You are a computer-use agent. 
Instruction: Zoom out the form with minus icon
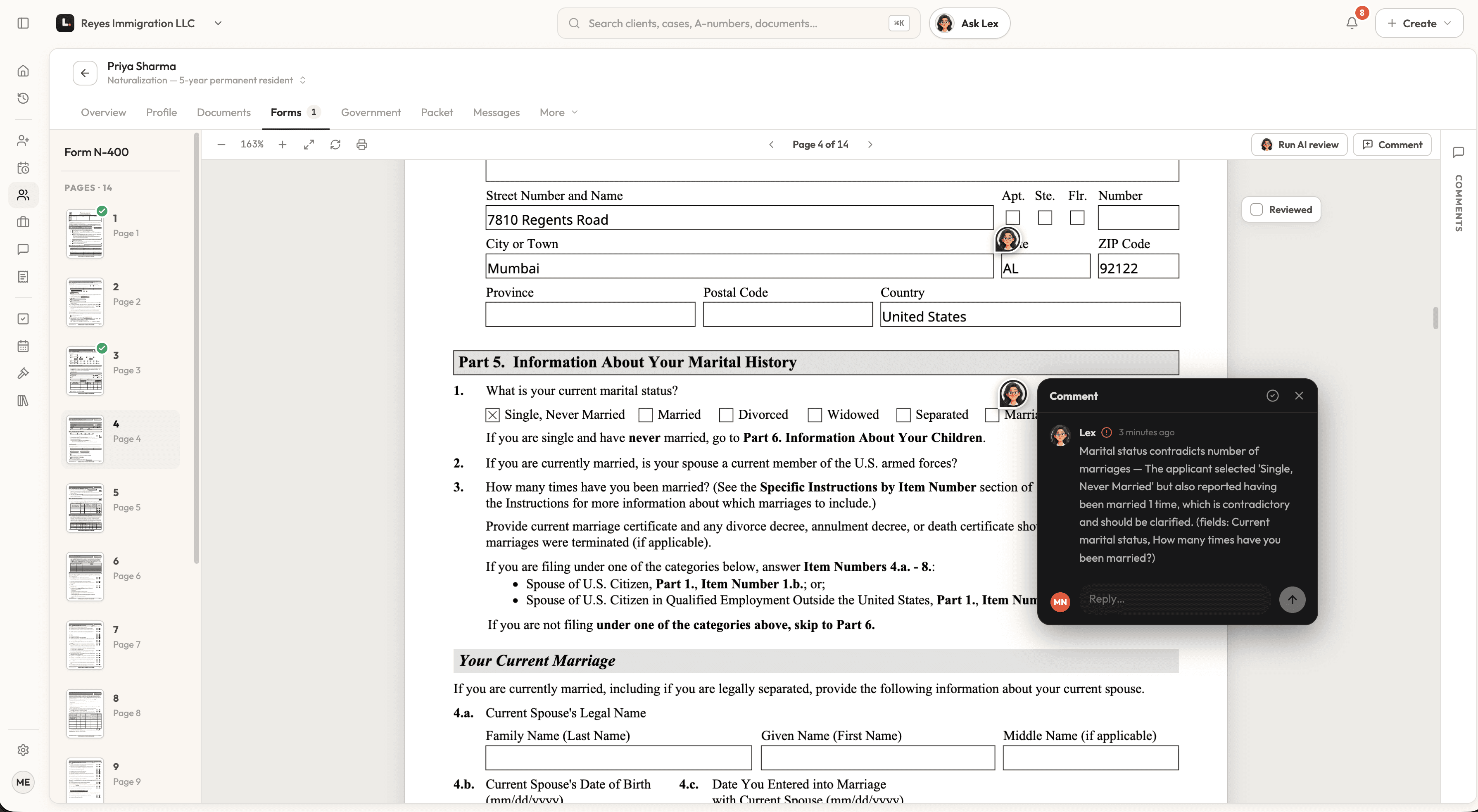coord(221,145)
